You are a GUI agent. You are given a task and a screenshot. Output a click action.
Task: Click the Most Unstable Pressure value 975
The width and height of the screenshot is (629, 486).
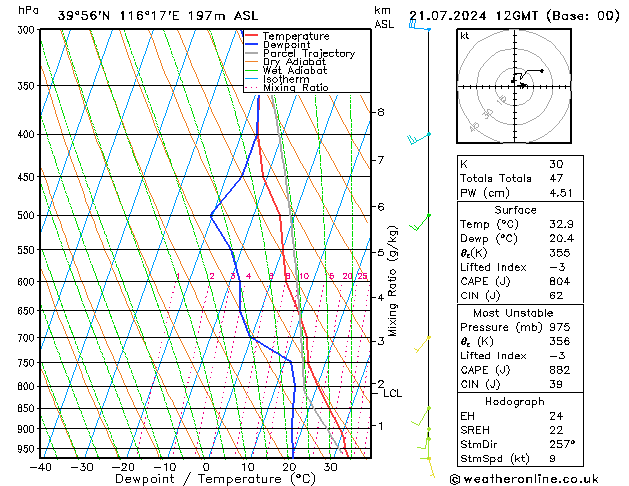pos(560,327)
